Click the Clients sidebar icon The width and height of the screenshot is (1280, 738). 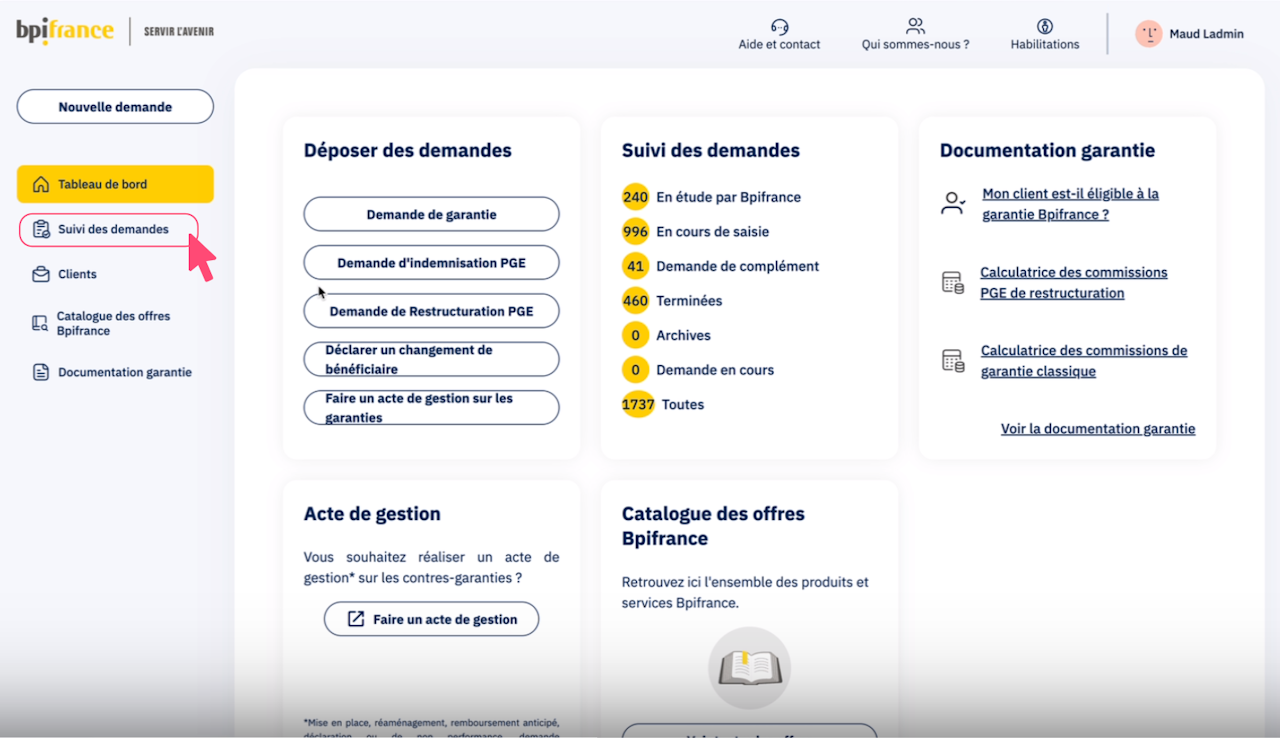[x=41, y=274]
